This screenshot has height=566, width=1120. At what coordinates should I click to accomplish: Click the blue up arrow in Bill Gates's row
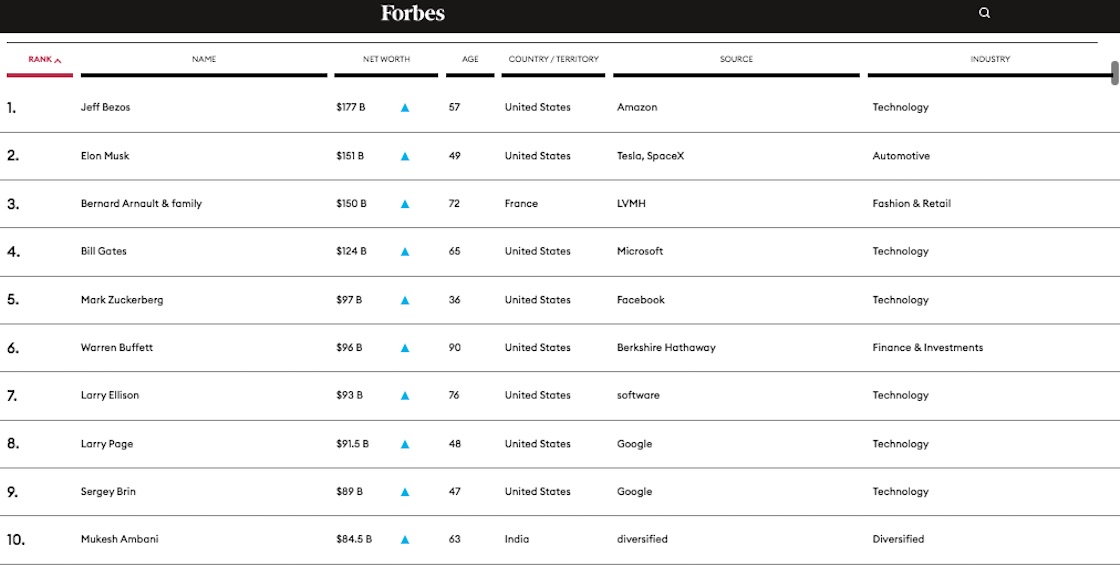[x=405, y=252]
